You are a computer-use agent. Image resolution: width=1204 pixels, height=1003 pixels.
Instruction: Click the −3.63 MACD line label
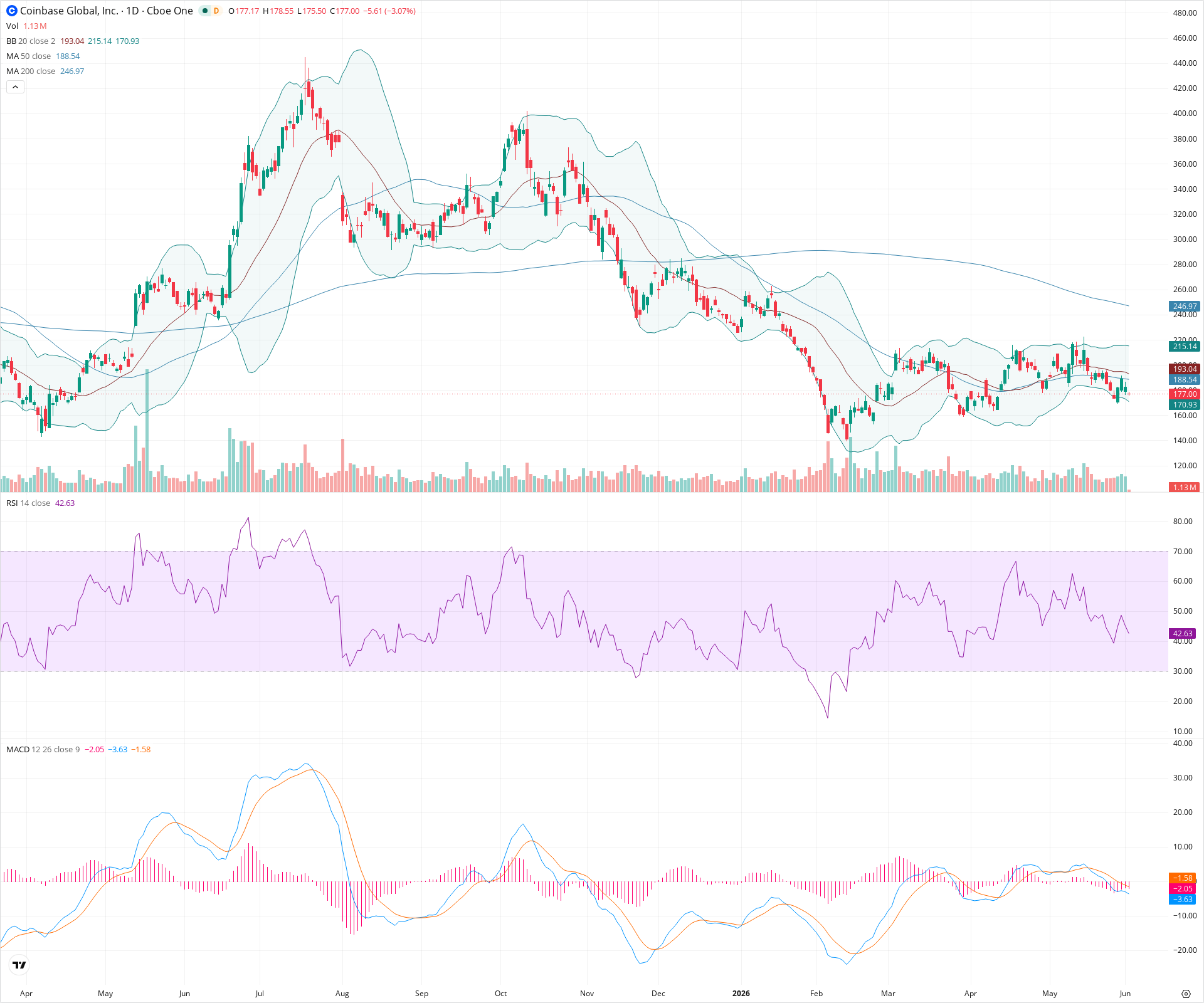click(x=1183, y=899)
